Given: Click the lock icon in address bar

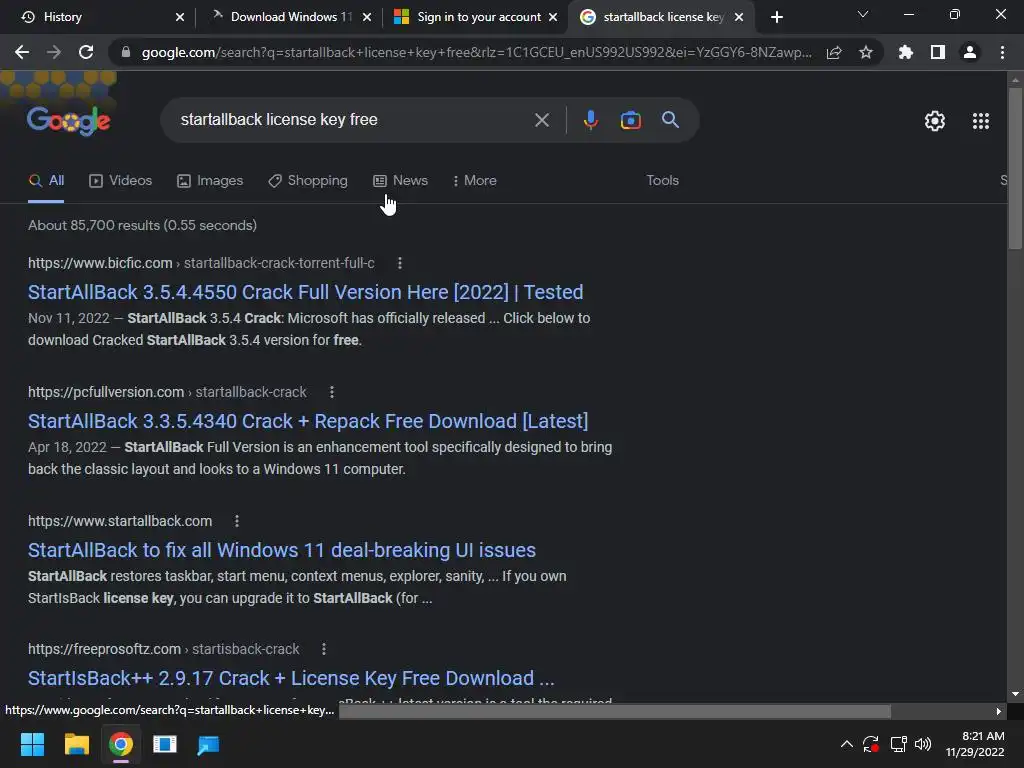Looking at the screenshot, I should (126, 52).
